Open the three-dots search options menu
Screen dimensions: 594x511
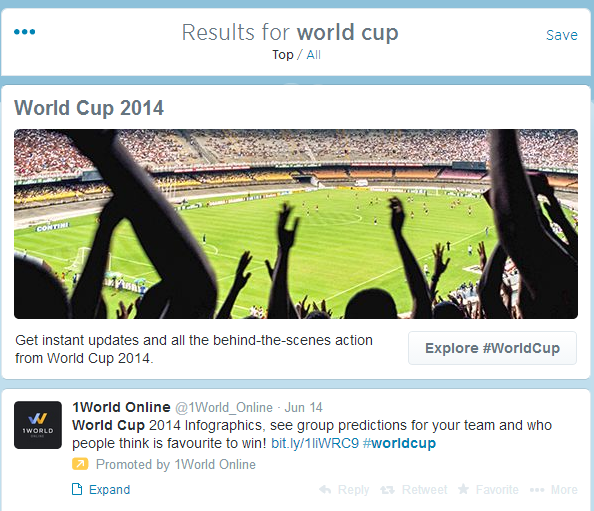pyautogui.click(x=25, y=32)
